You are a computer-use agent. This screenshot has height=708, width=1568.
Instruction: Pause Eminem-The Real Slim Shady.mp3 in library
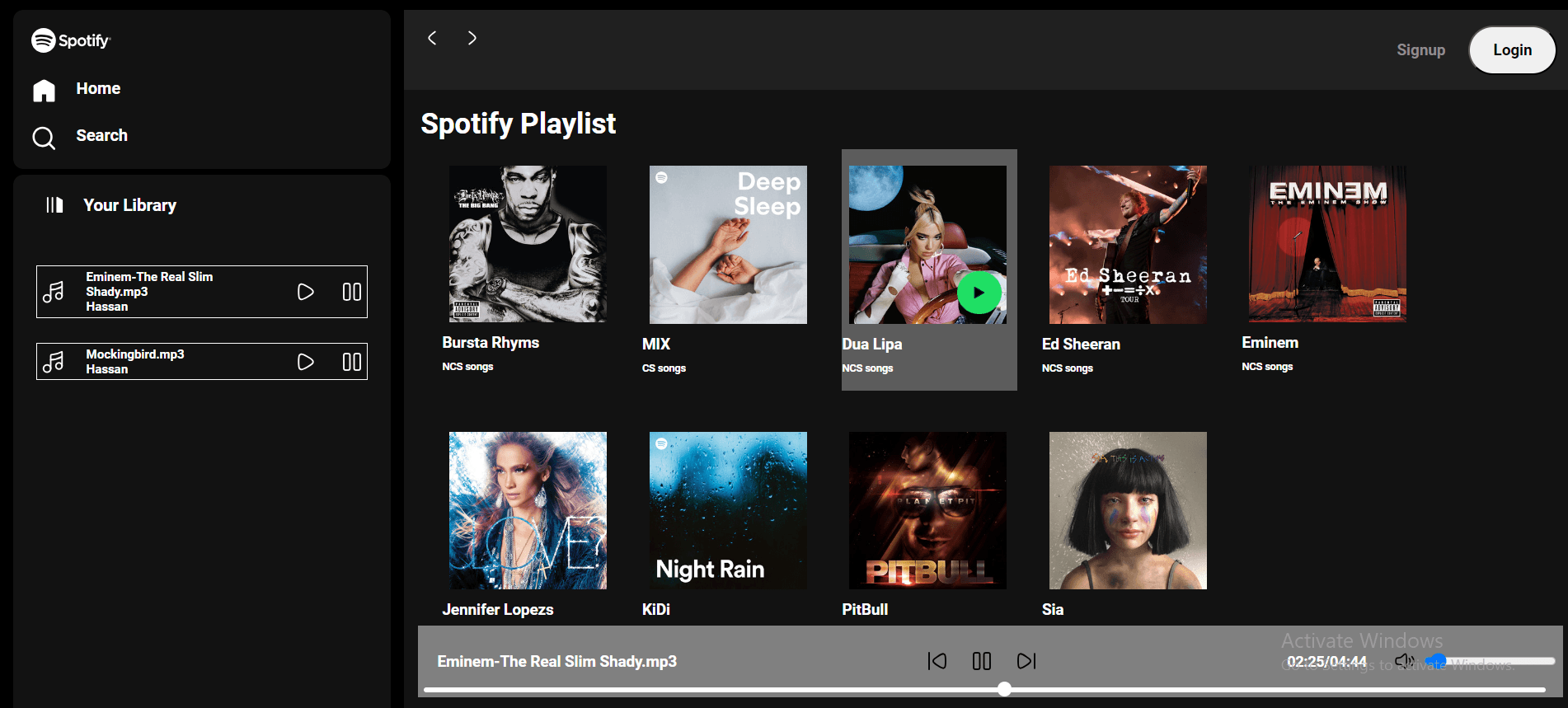352,292
